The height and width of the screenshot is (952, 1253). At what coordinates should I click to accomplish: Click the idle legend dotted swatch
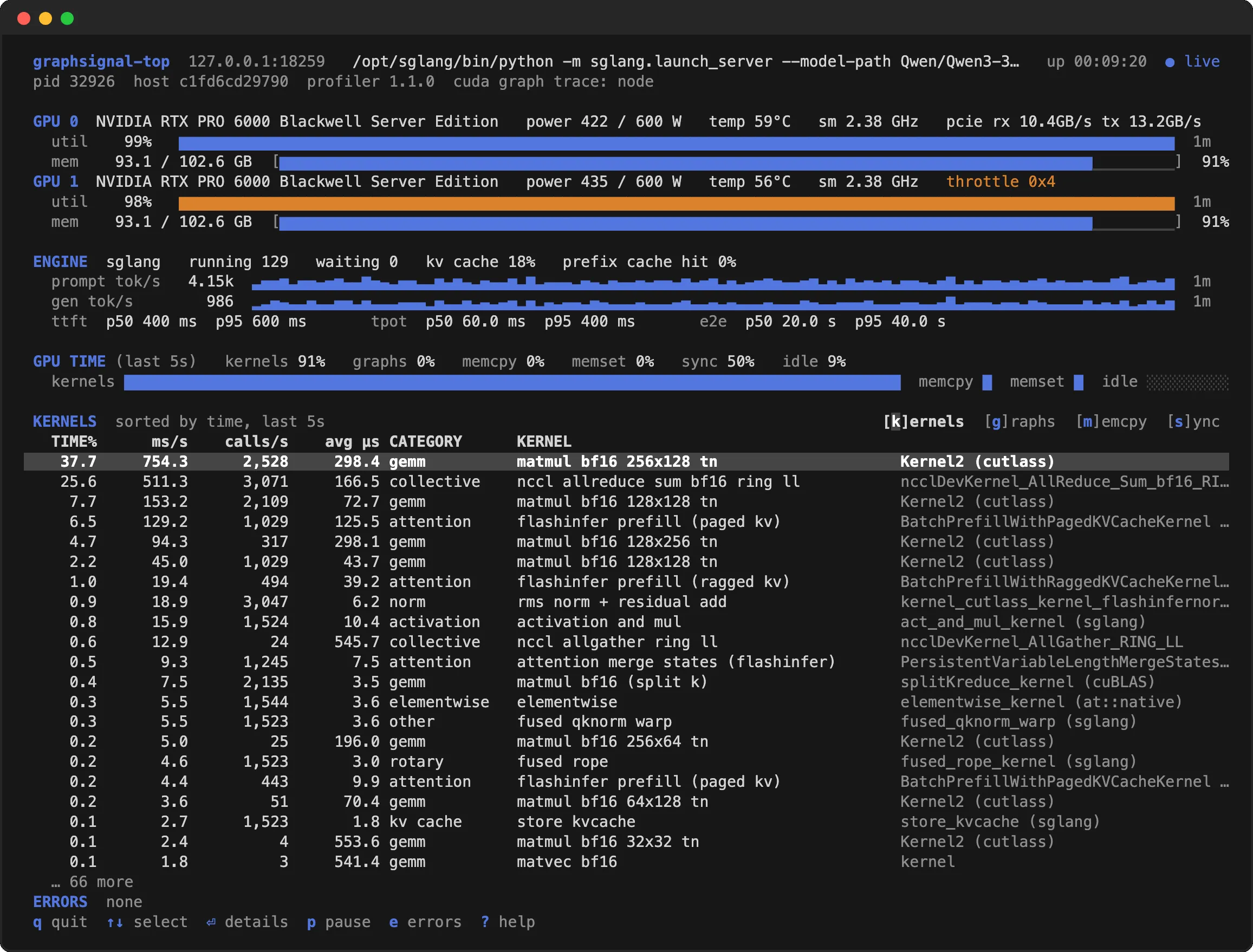[1188, 382]
